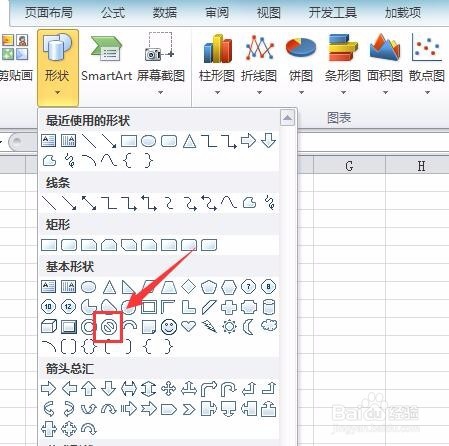The width and height of the screenshot is (449, 446).
Task: Collapse the 形状 shapes dropdown
Action: (58, 67)
